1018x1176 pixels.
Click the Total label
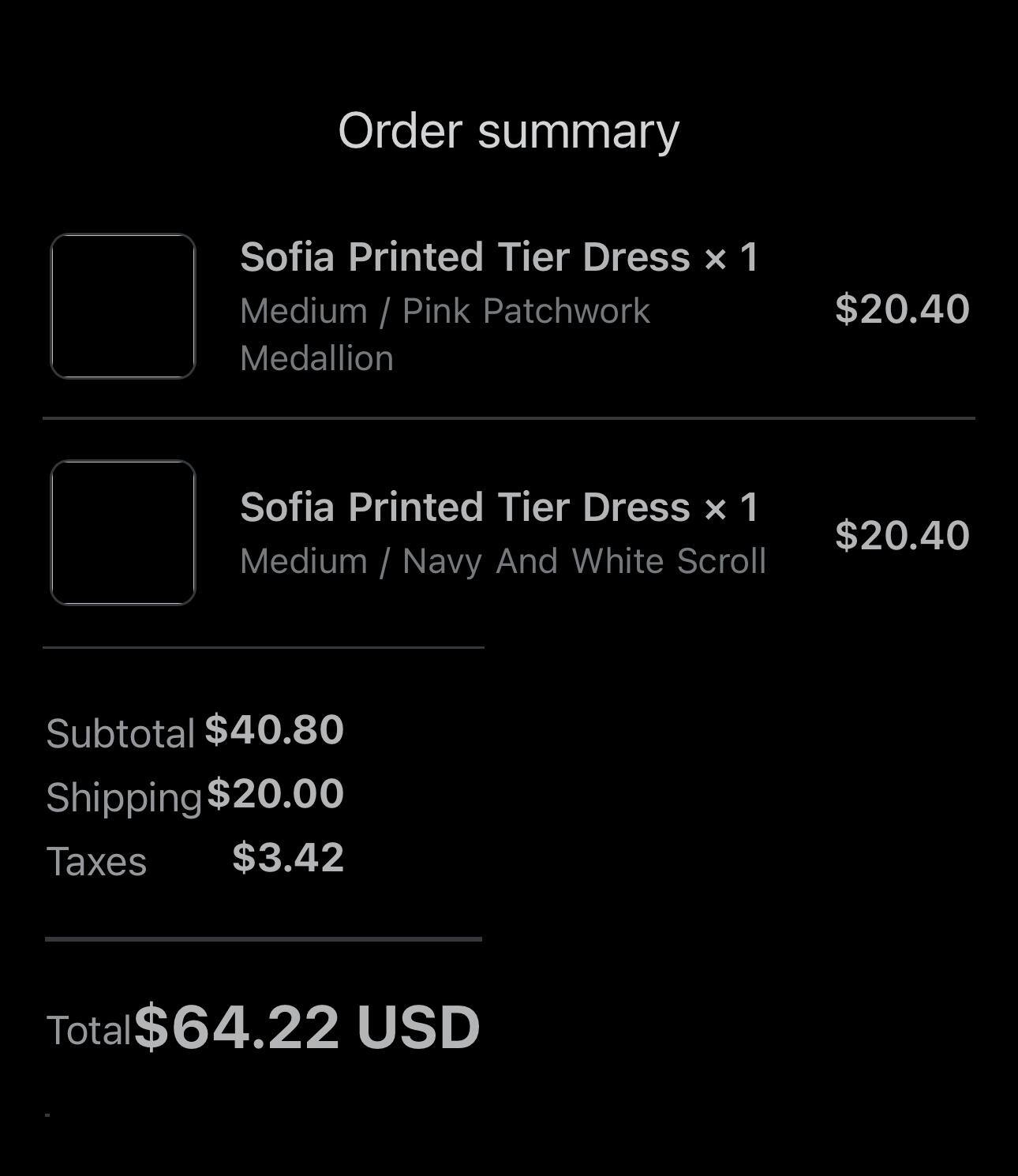pyautogui.click(x=88, y=1031)
